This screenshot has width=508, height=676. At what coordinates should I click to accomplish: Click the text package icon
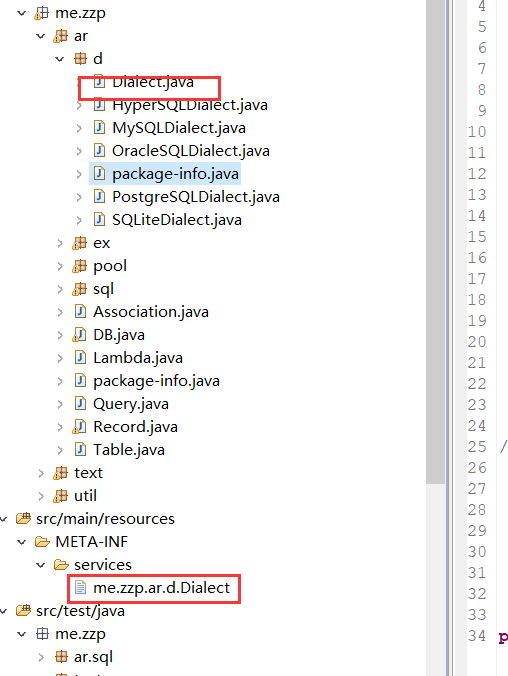click(60, 473)
